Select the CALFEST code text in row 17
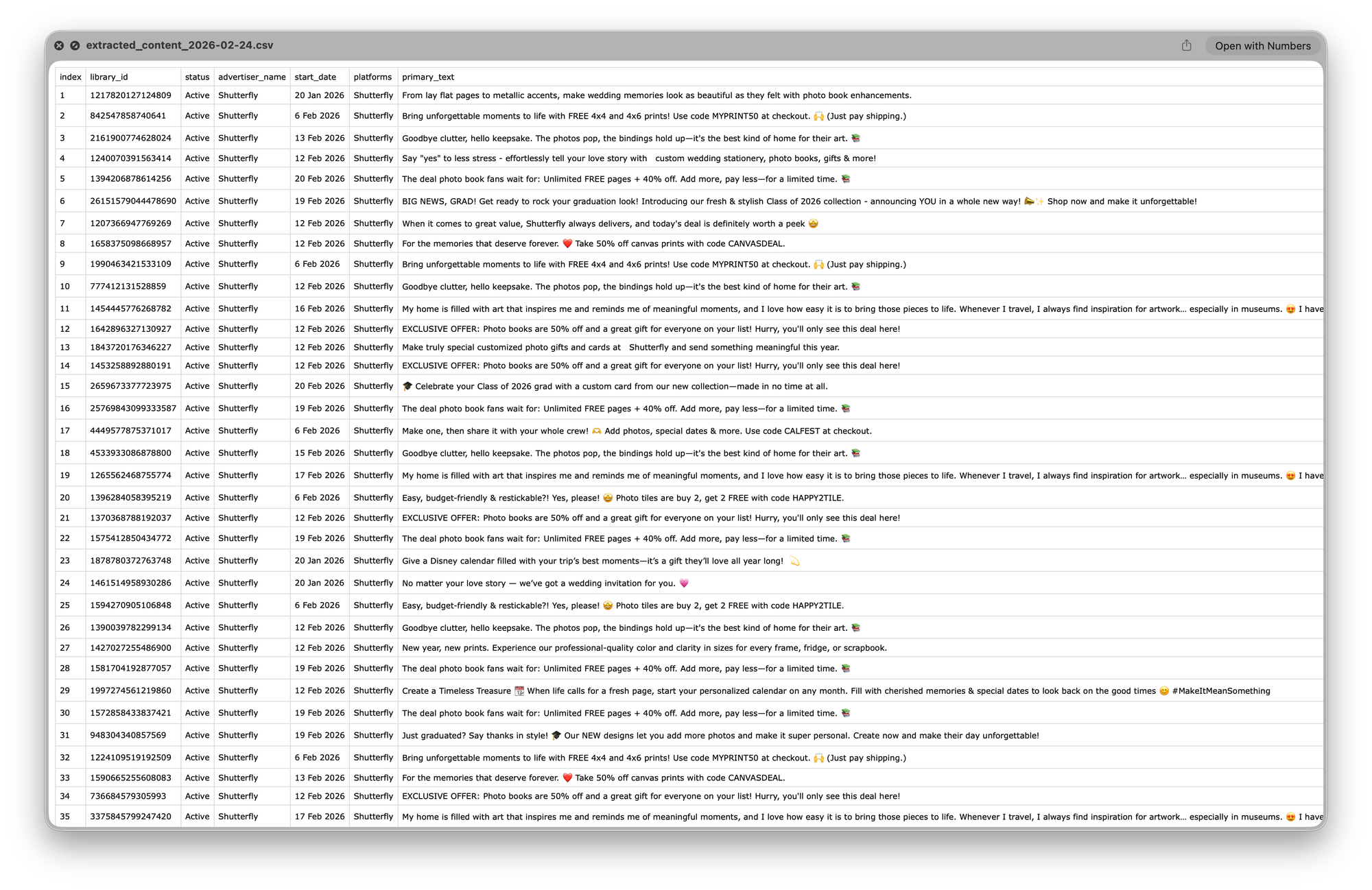 pos(803,431)
